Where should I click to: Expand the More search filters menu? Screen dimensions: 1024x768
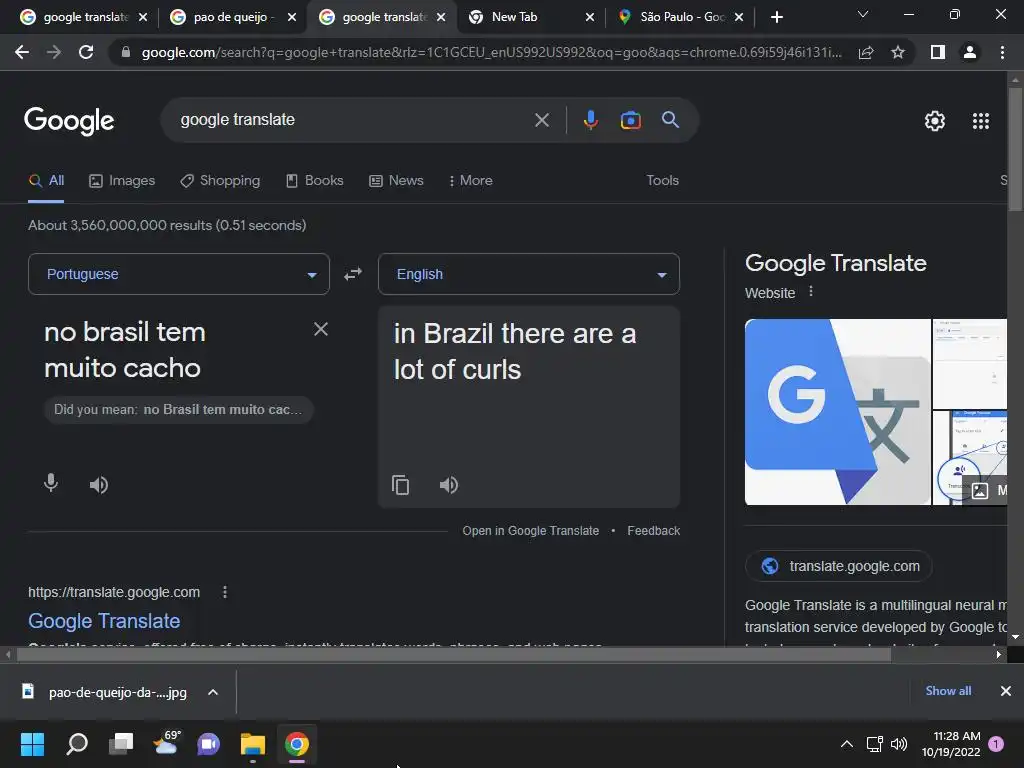(x=470, y=180)
